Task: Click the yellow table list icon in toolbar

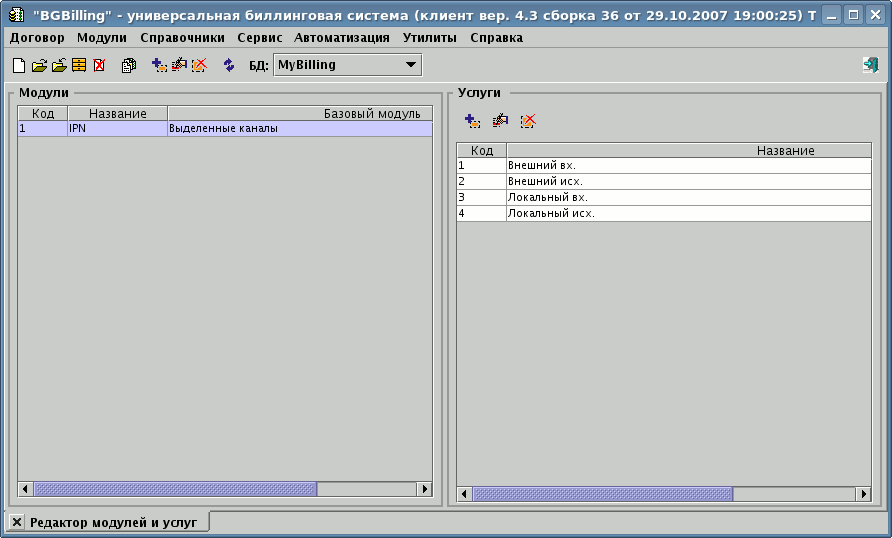Action: click(x=79, y=65)
